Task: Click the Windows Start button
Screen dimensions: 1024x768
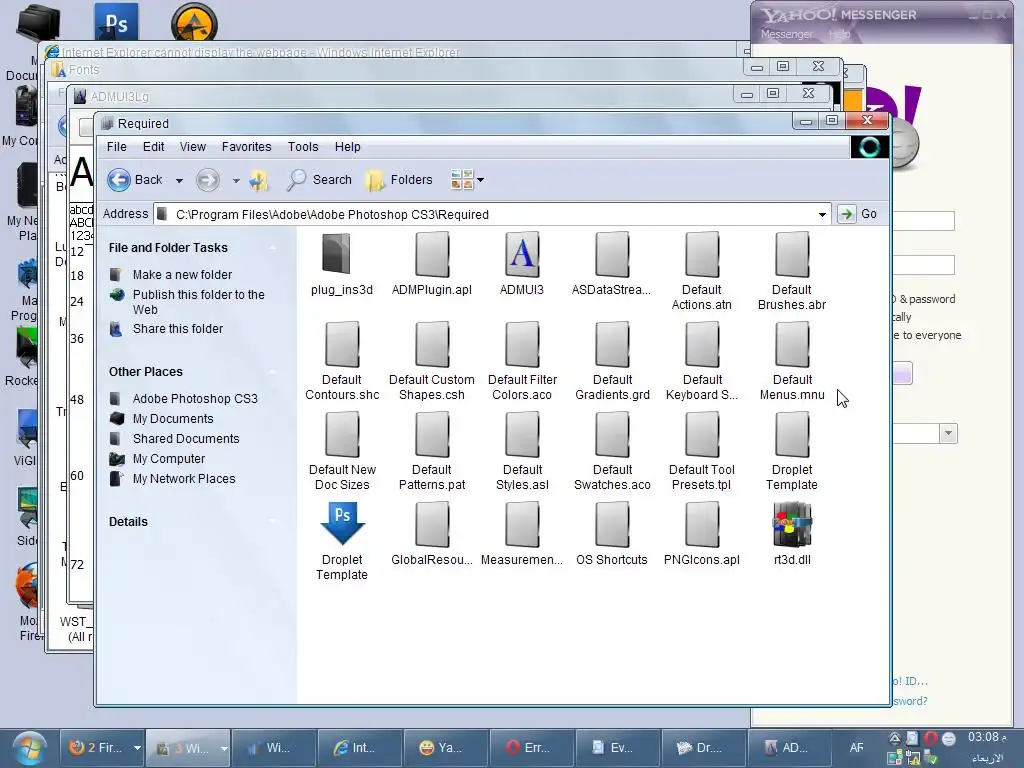Action: (x=29, y=748)
